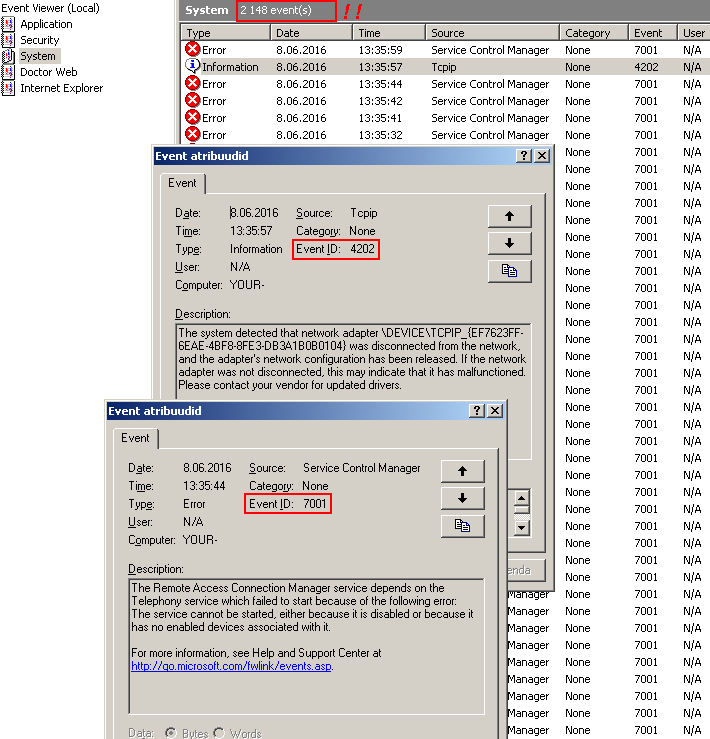Click the Tcpip source cell in the event list

click(444, 67)
